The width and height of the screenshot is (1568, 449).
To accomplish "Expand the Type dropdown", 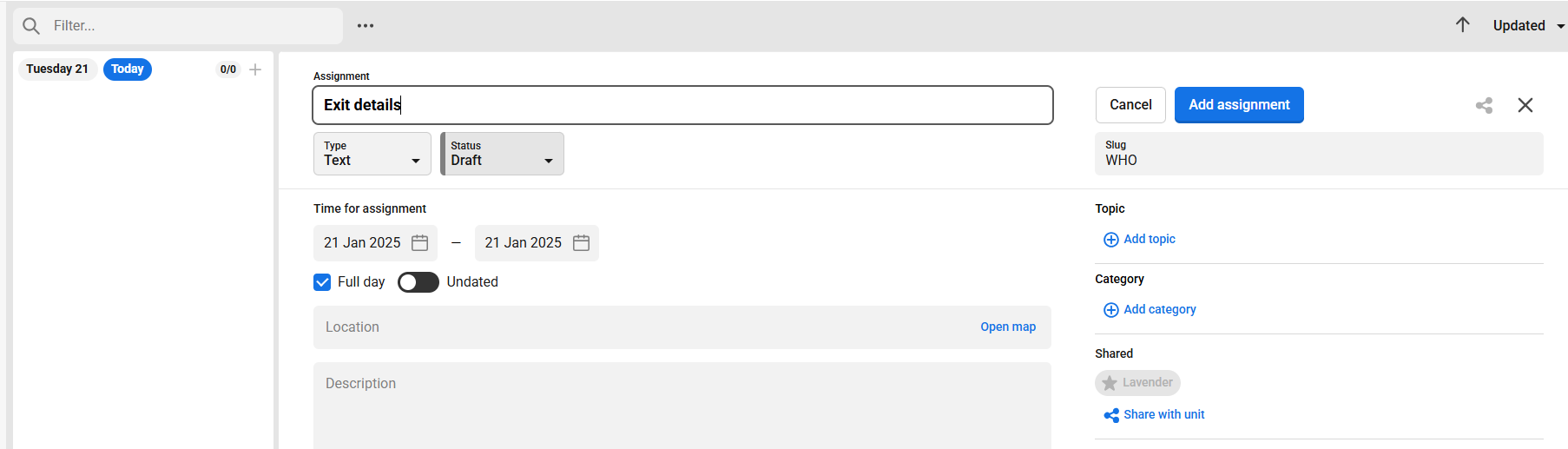I will [372, 154].
